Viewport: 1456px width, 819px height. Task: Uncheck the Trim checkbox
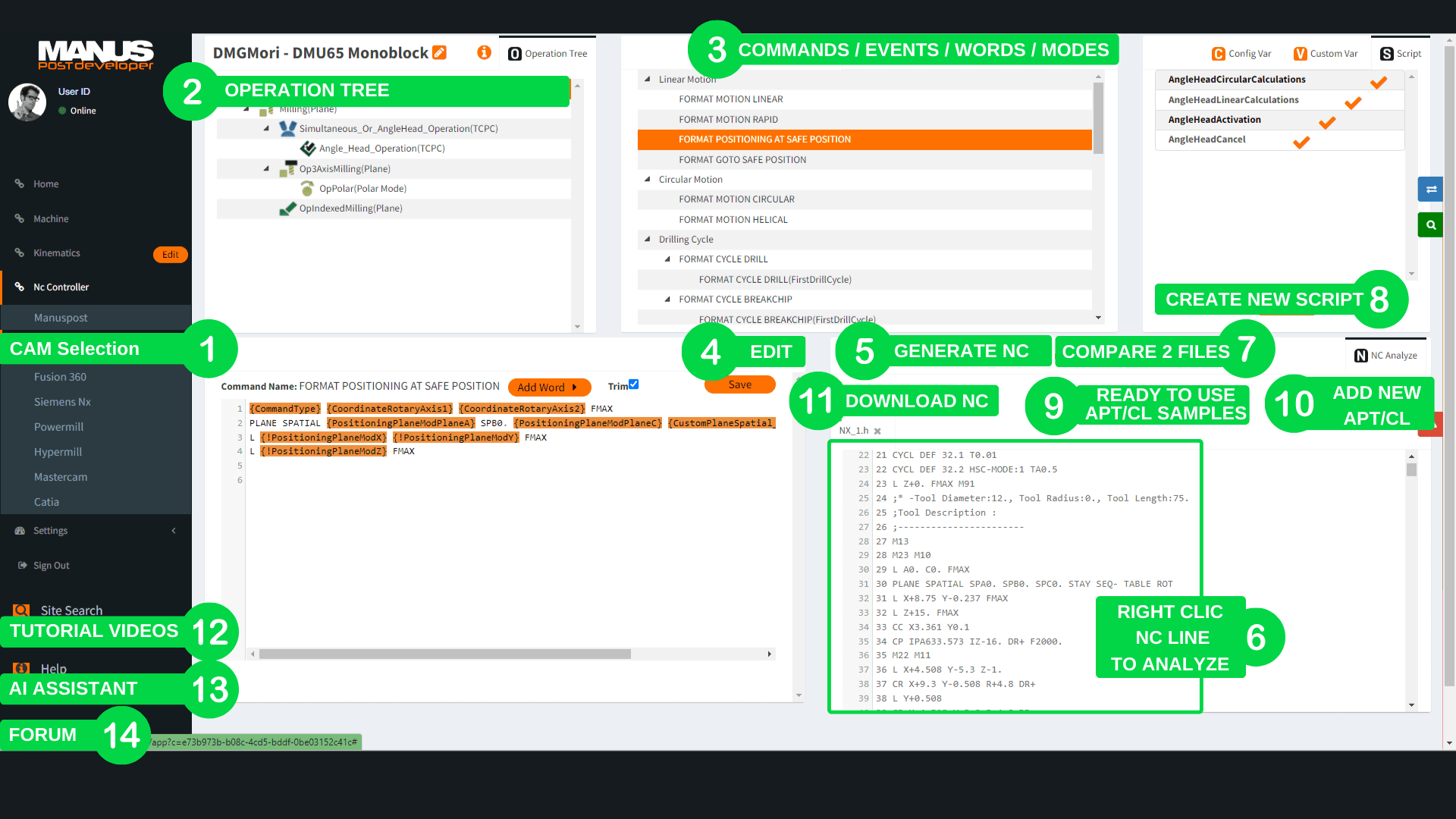pyautogui.click(x=633, y=384)
